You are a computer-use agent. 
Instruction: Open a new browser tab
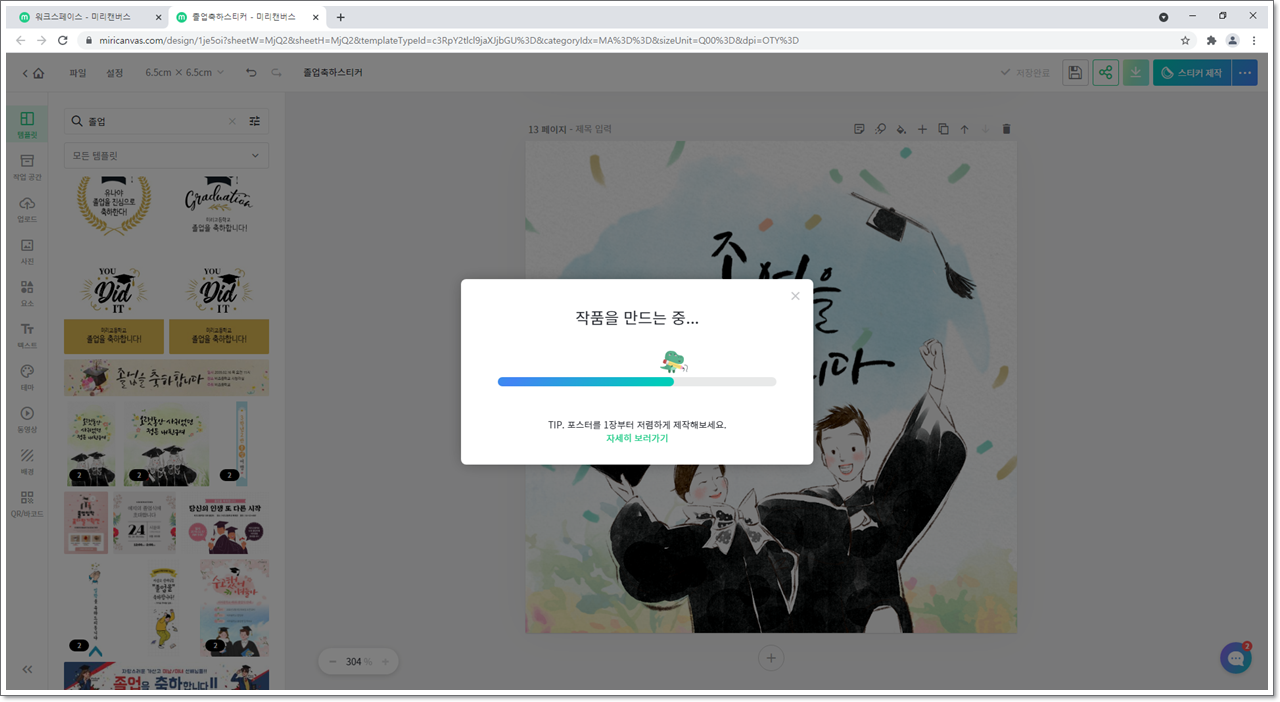340,17
